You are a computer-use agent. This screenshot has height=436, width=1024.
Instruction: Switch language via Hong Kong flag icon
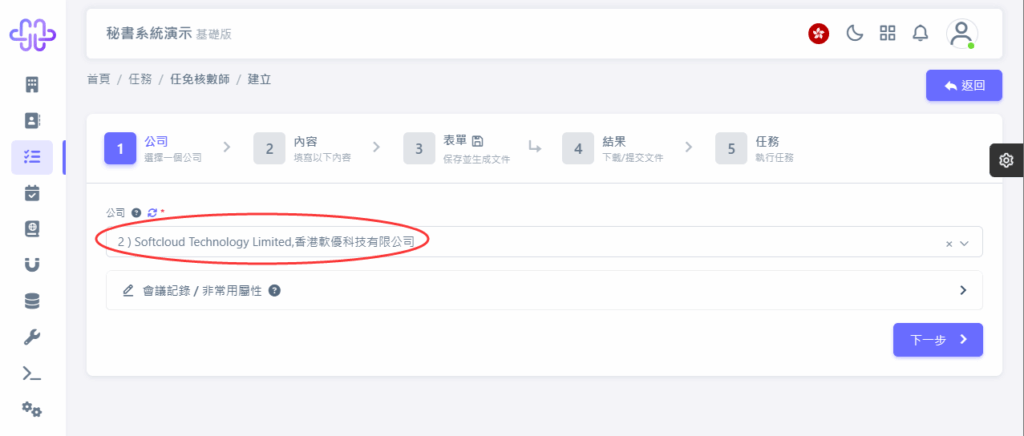[818, 33]
